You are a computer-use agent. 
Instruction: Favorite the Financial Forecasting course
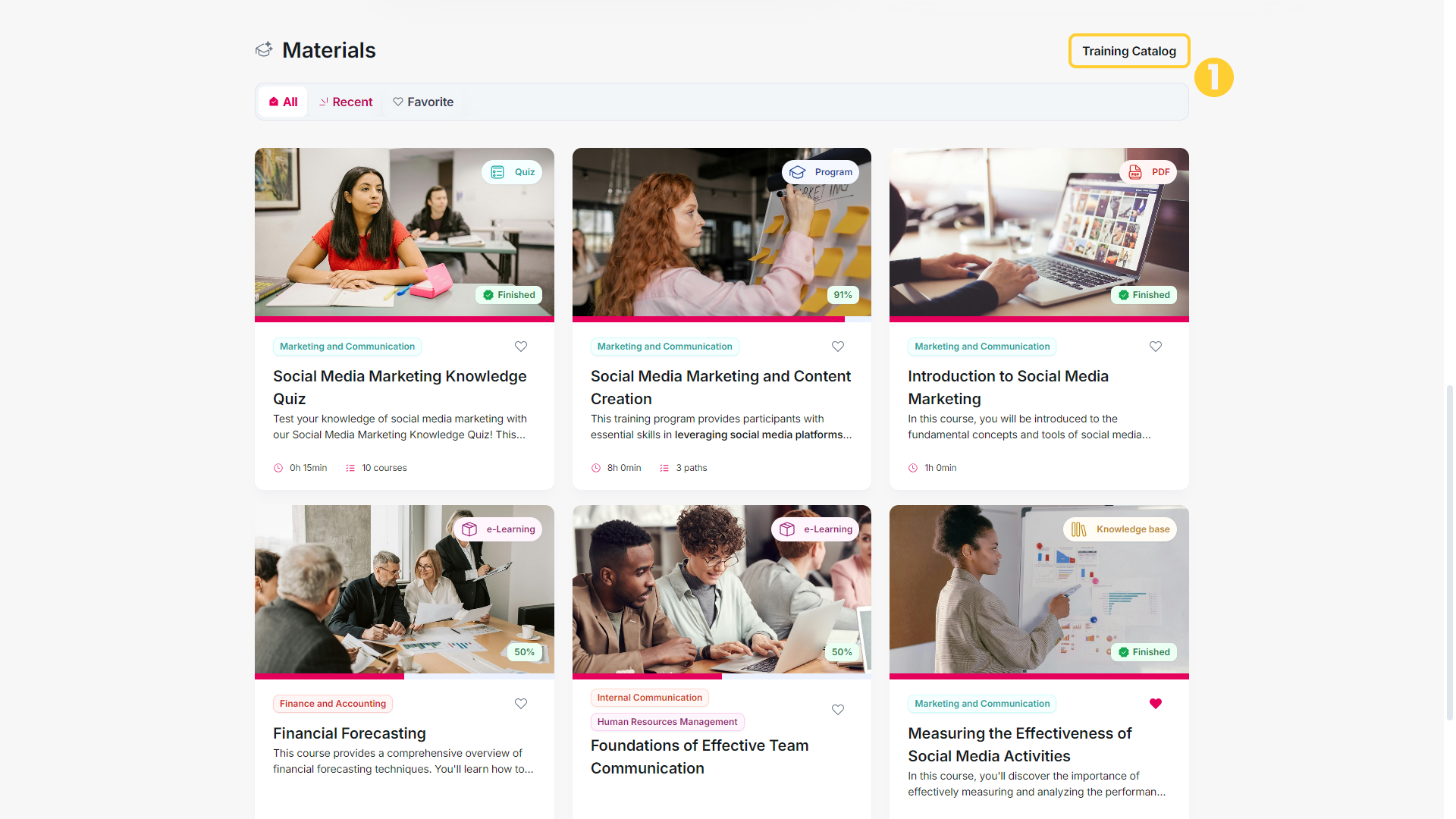point(521,704)
